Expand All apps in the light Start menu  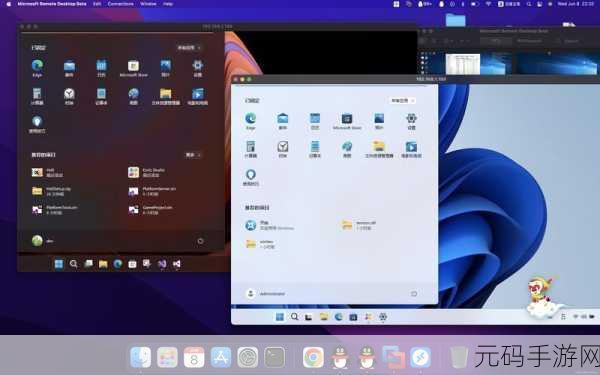(403, 101)
